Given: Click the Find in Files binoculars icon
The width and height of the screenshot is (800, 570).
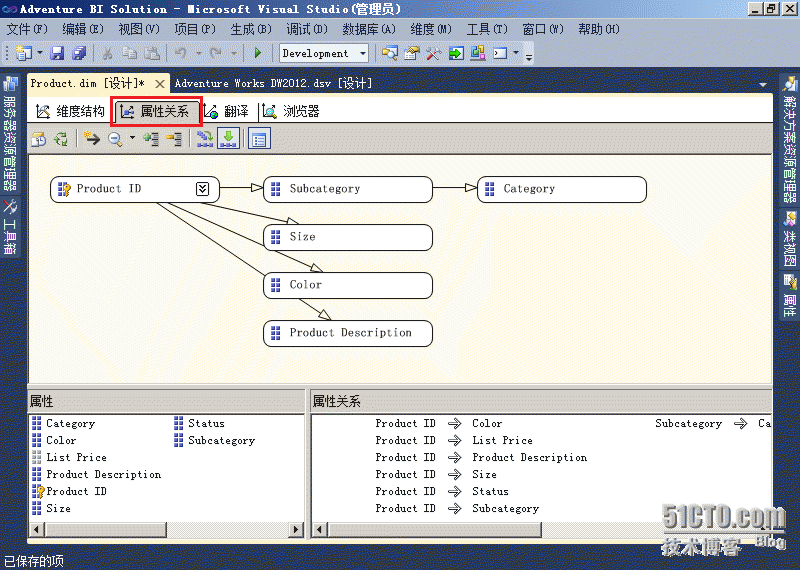Looking at the screenshot, I should 390,53.
